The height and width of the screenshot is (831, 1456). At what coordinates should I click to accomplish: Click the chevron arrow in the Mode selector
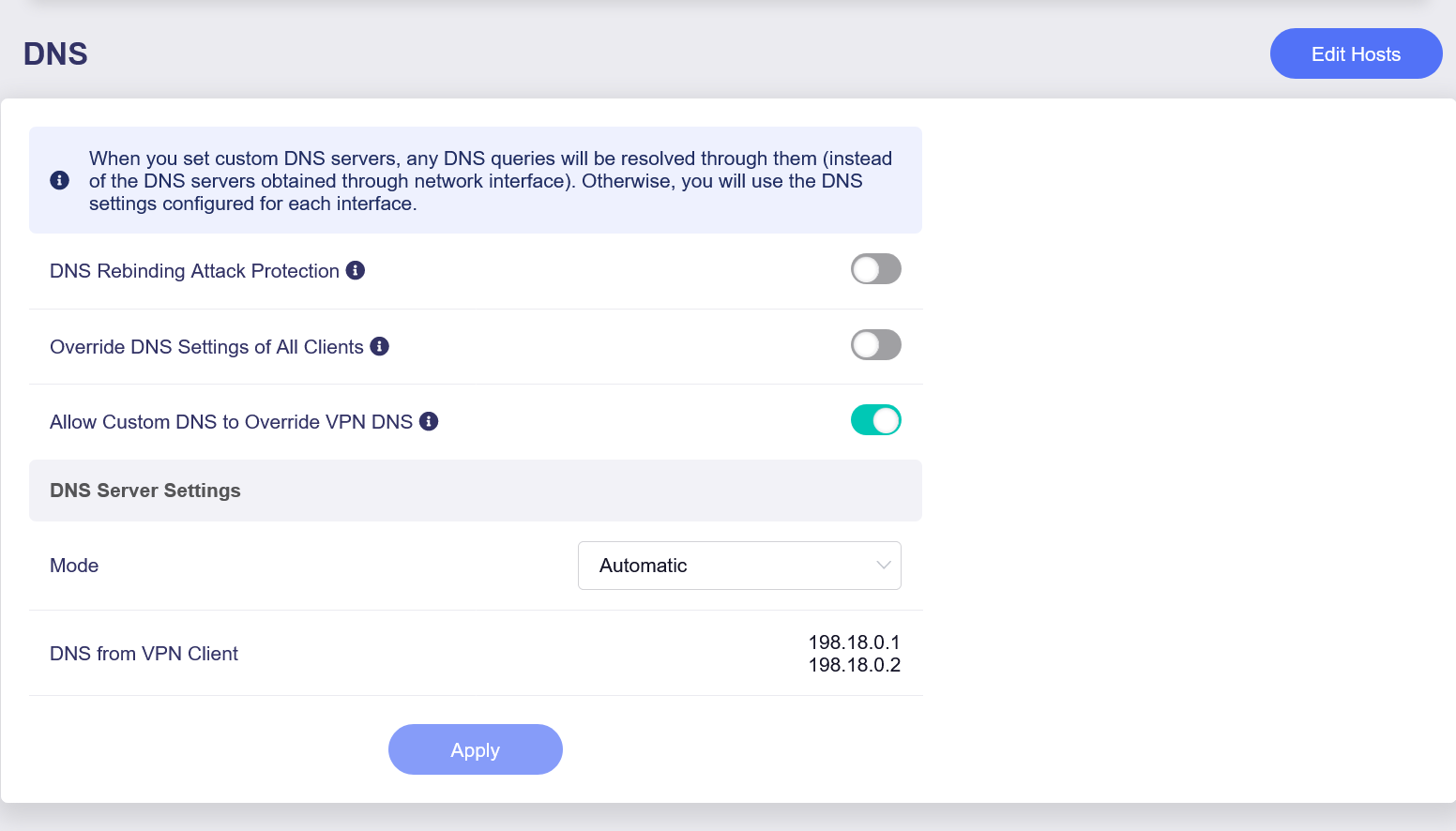pyautogui.click(x=883, y=566)
